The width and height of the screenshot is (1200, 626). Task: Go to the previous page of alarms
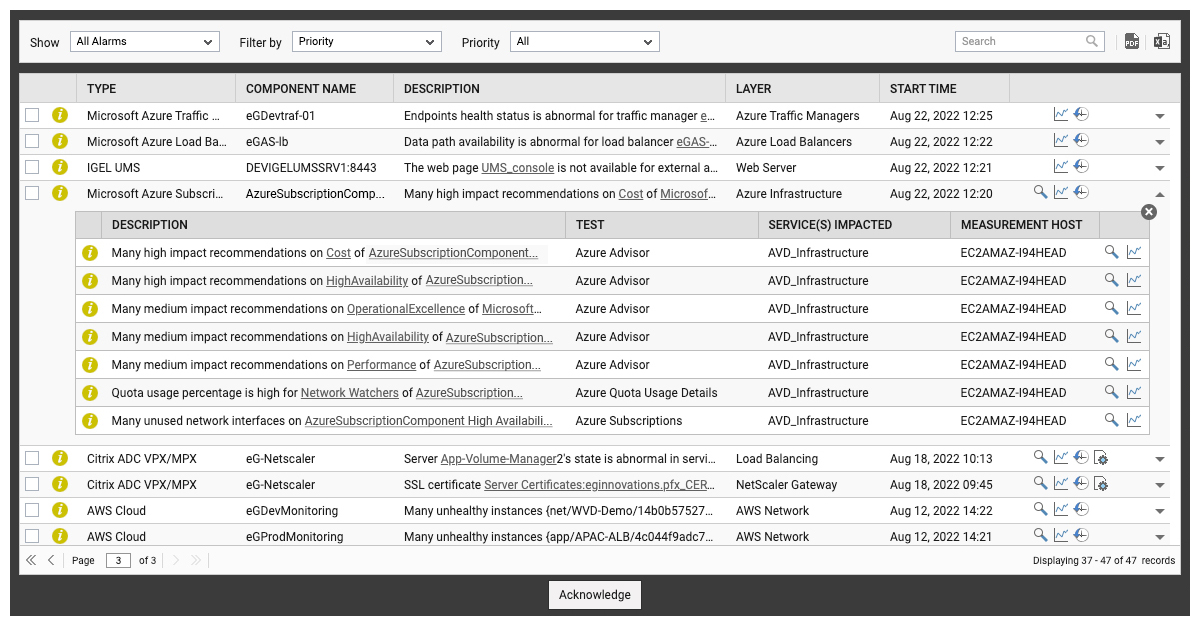tap(51, 560)
